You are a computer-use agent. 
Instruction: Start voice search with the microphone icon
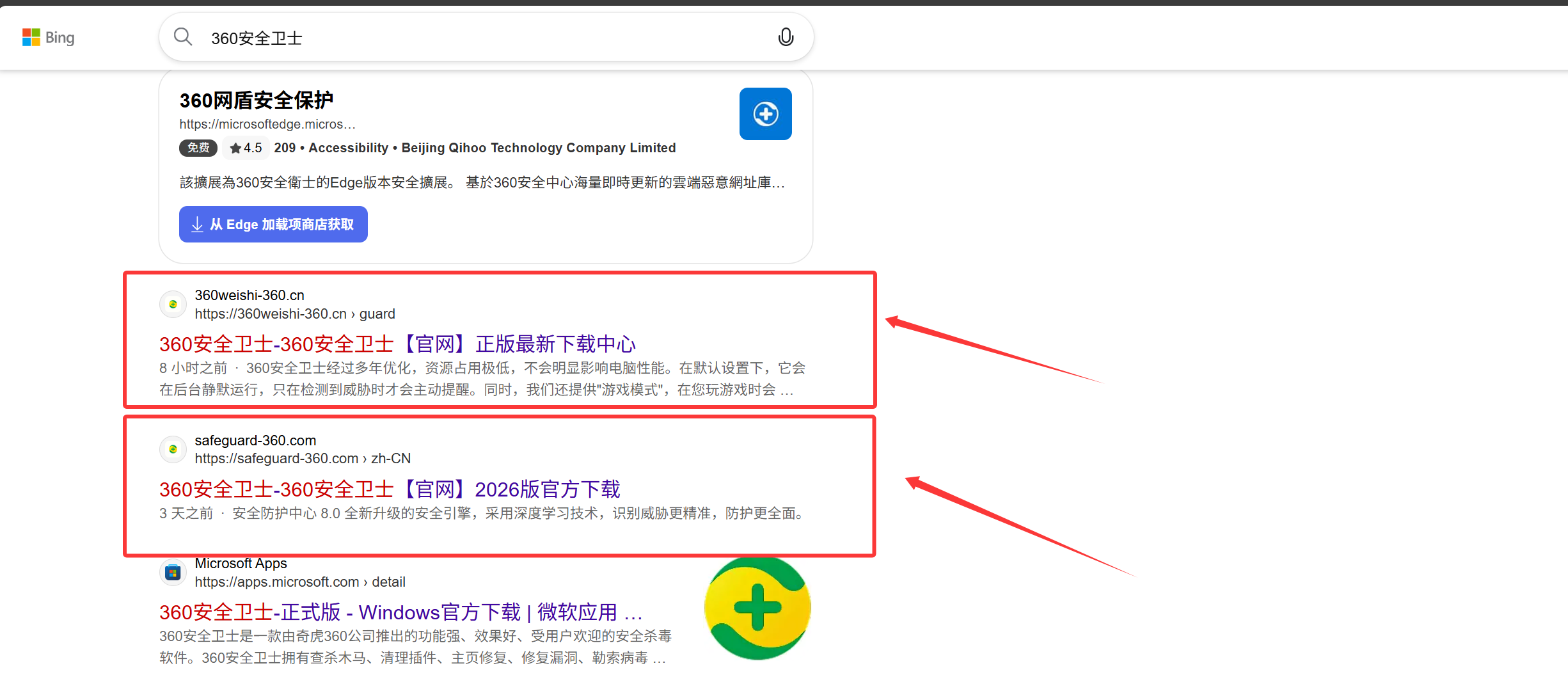tap(786, 37)
